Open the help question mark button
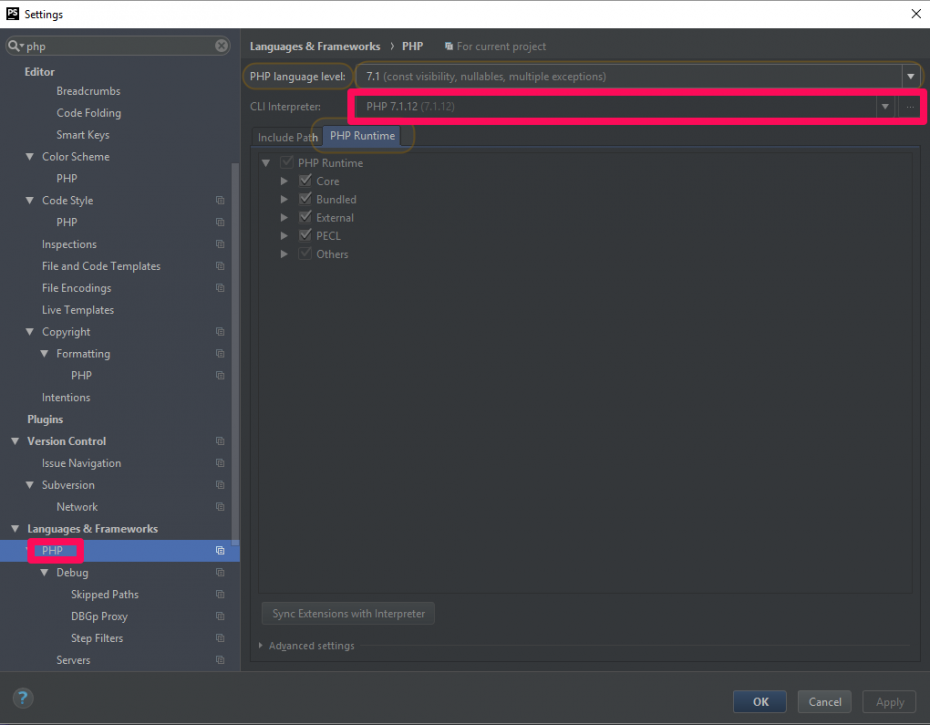The image size is (930, 725). tap(23, 698)
